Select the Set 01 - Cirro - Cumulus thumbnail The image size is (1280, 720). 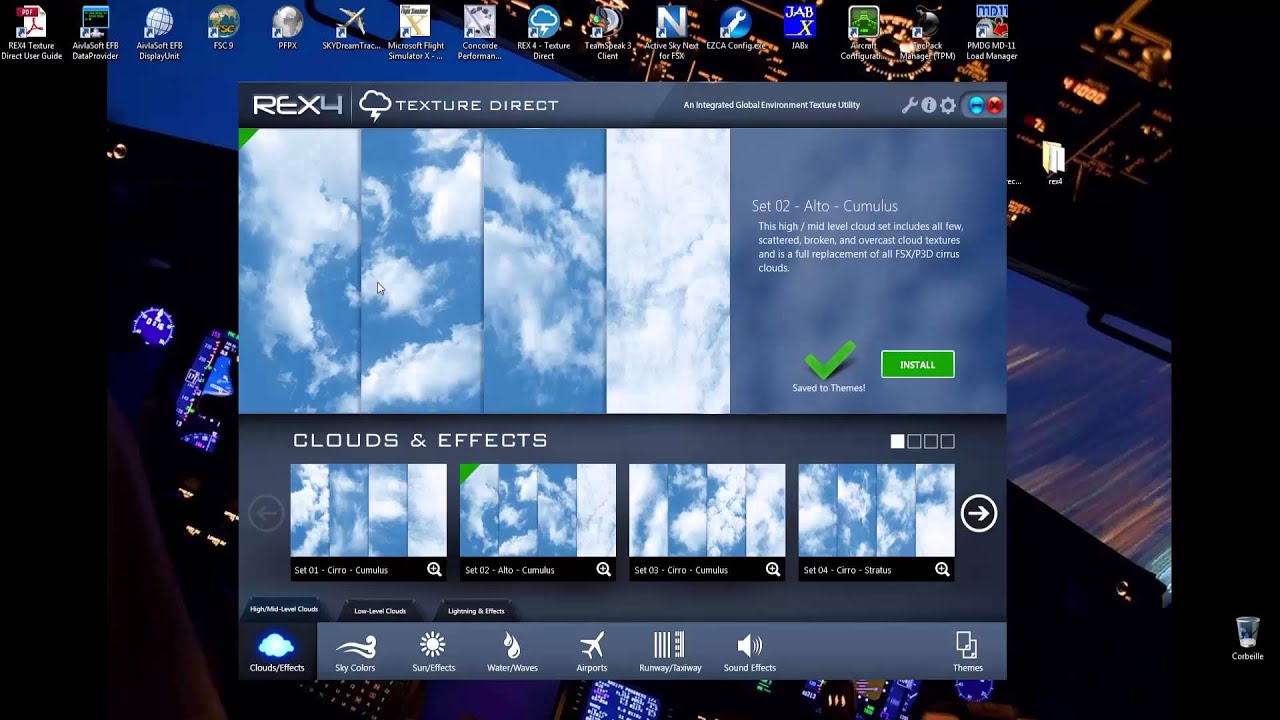click(368, 510)
